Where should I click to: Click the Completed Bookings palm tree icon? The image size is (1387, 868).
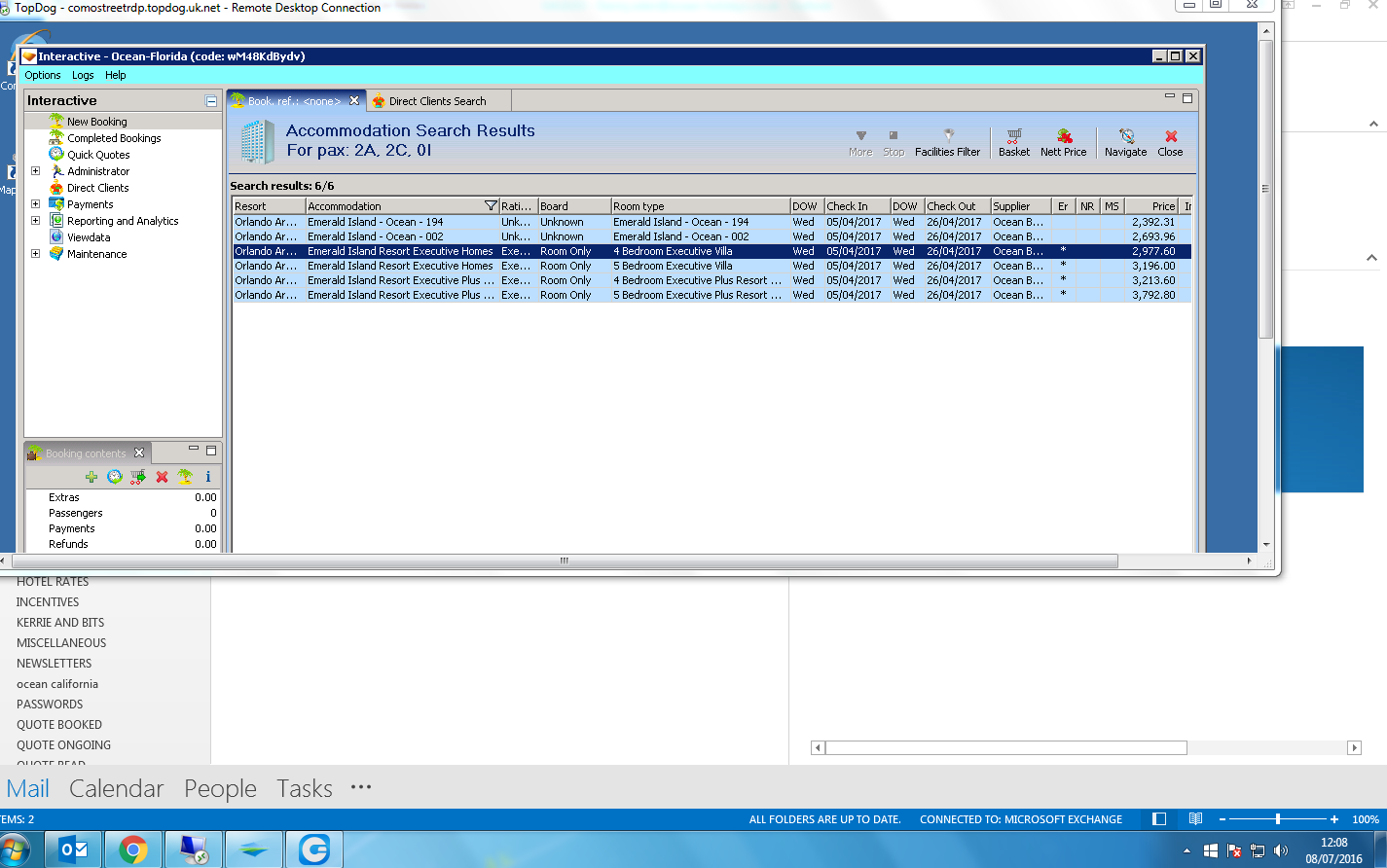(x=56, y=138)
